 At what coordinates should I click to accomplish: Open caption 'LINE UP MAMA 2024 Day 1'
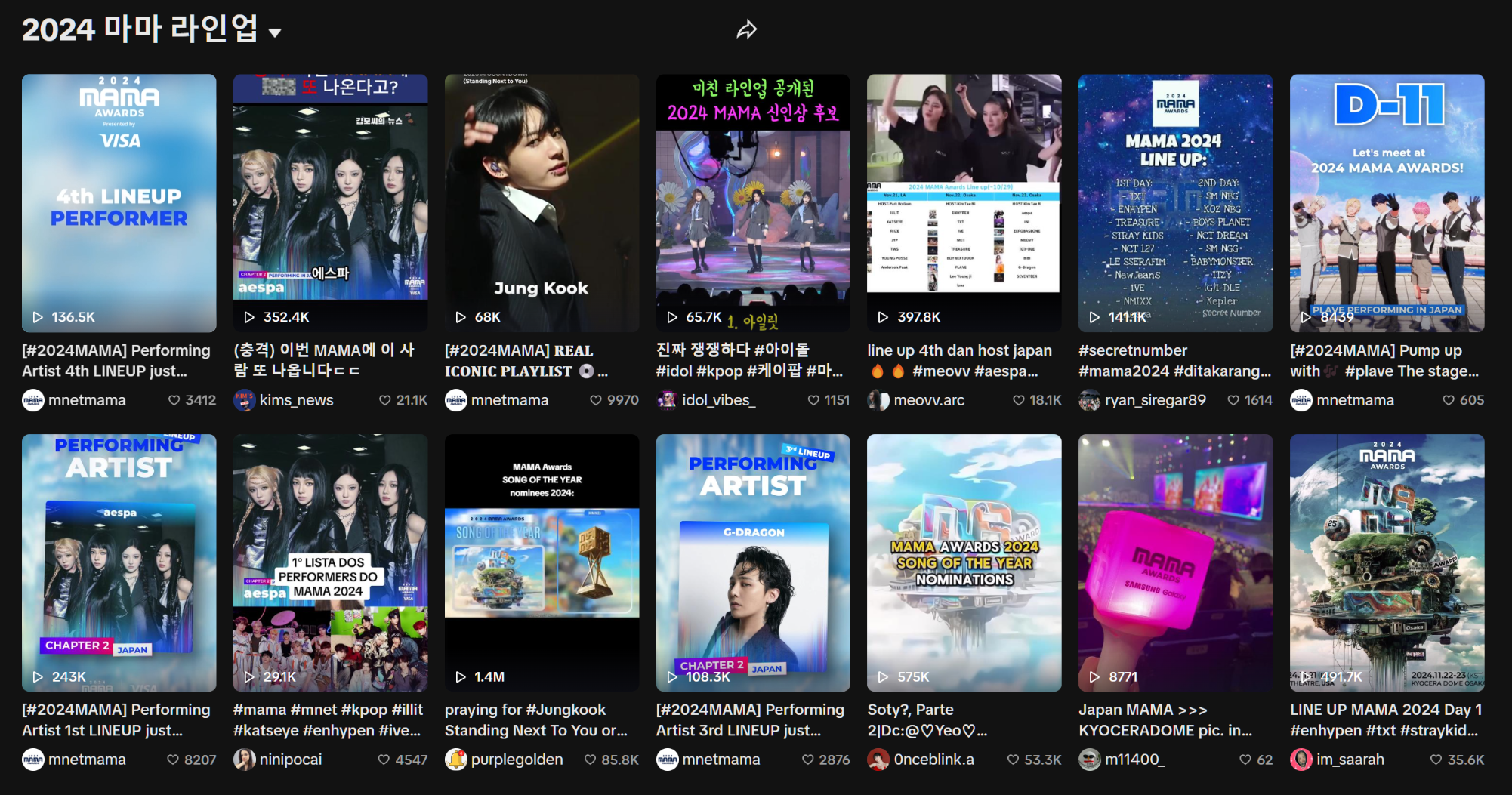(x=1386, y=710)
